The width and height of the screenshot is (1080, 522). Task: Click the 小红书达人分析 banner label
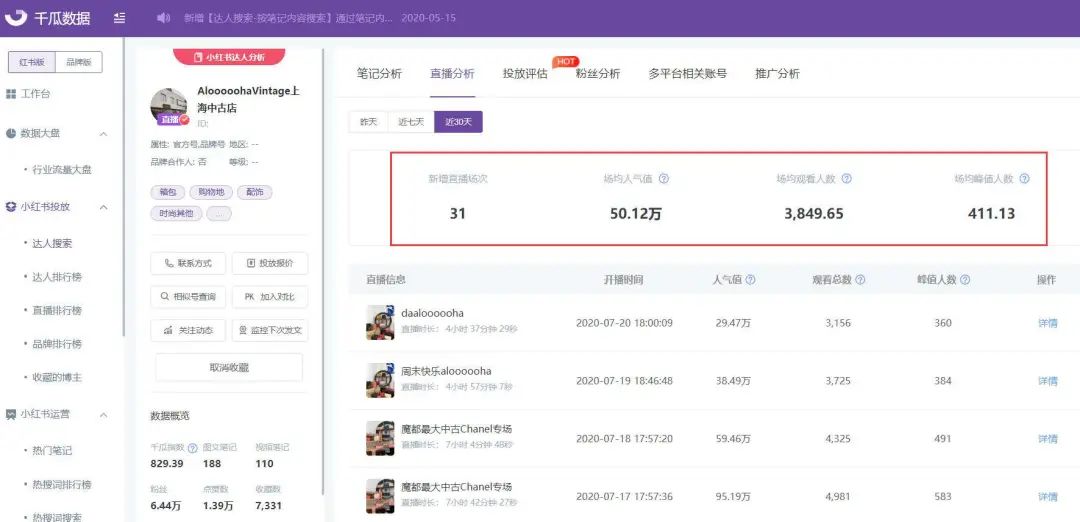tap(229, 57)
